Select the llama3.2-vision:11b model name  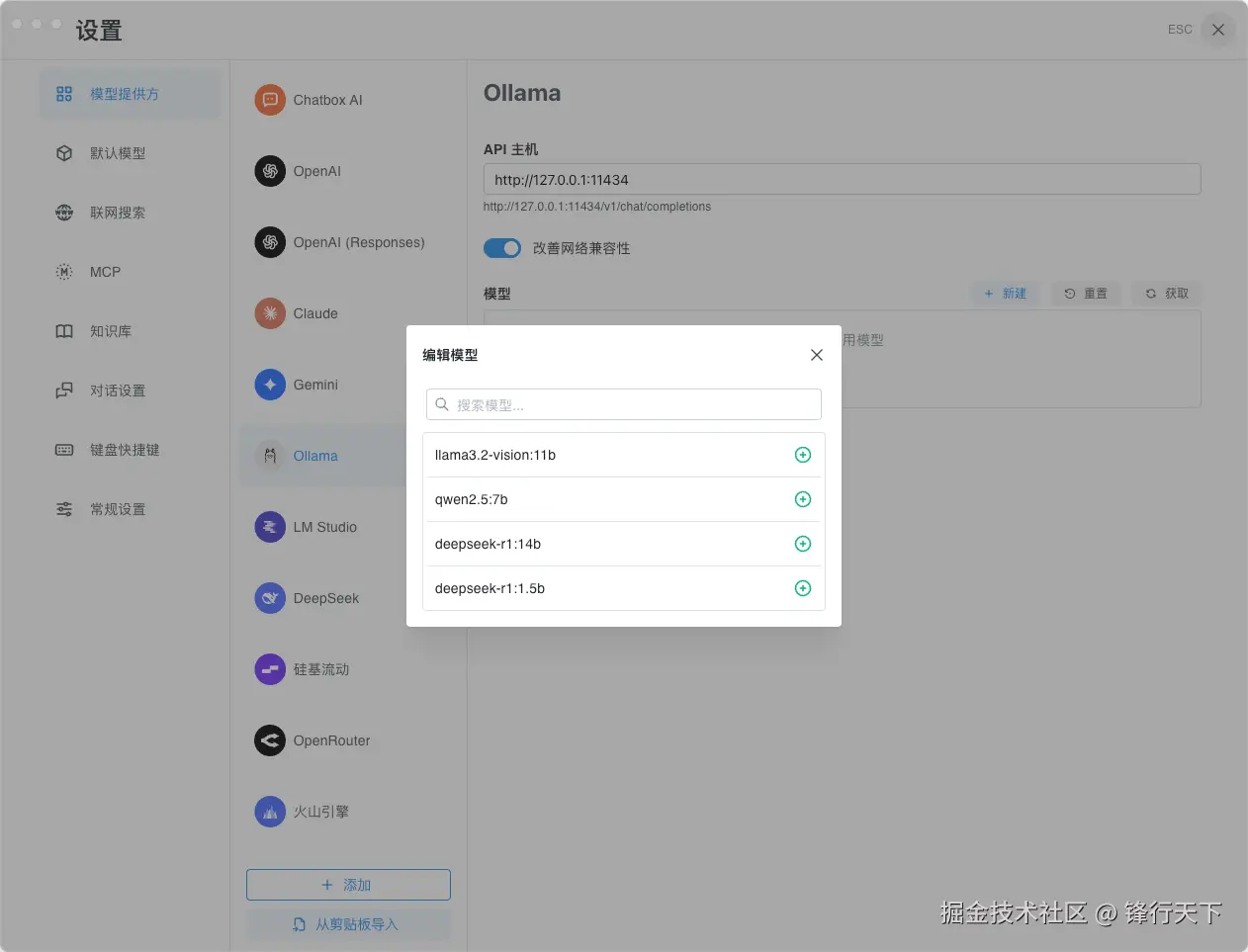click(x=495, y=455)
